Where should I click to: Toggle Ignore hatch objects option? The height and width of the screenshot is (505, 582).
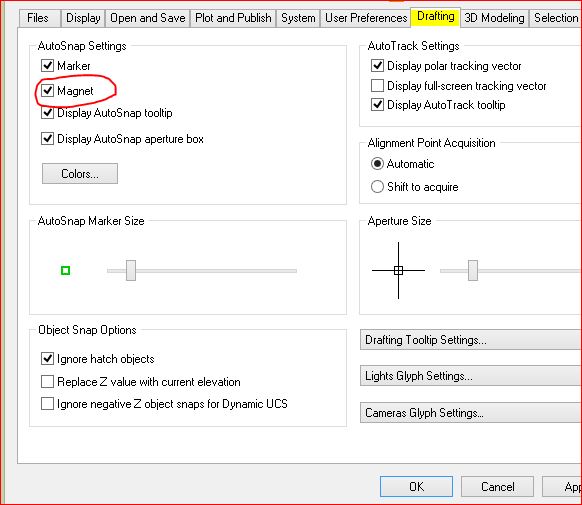coord(48,359)
